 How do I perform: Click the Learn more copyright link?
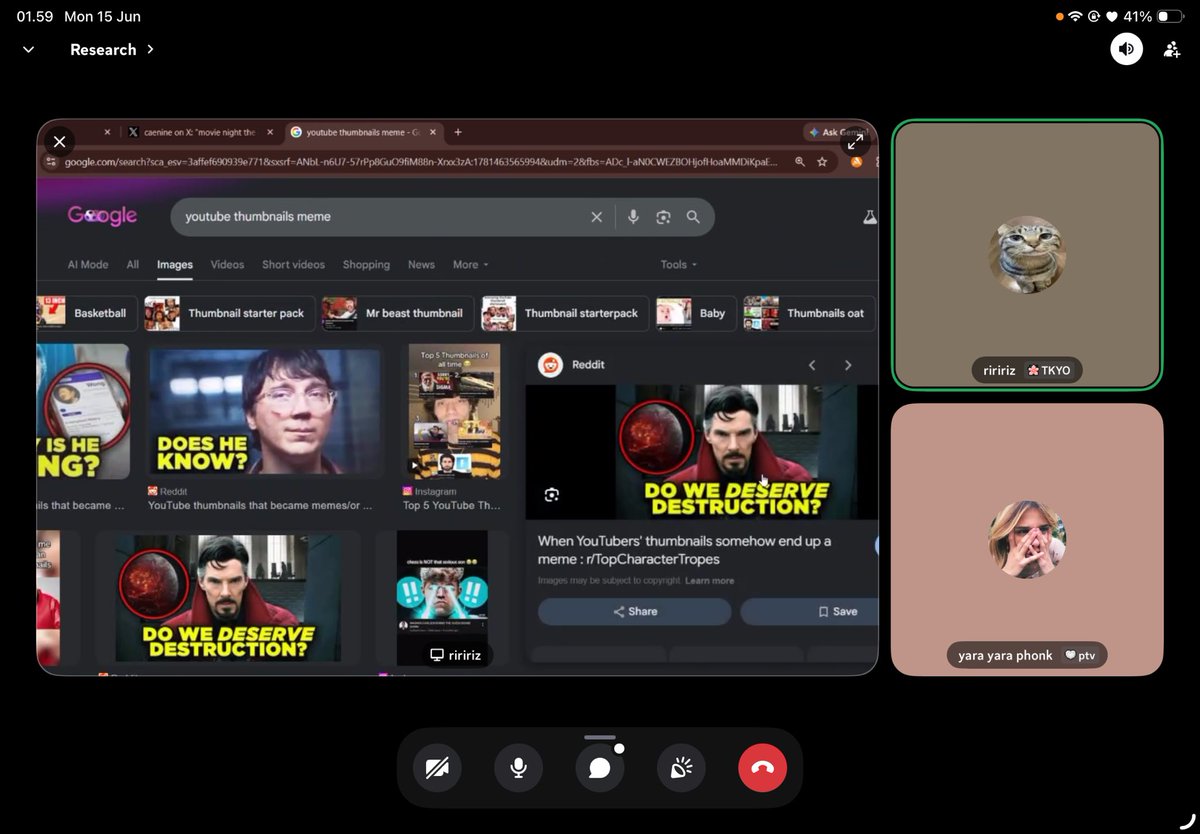pyautogui.click(x=709, y=581)
